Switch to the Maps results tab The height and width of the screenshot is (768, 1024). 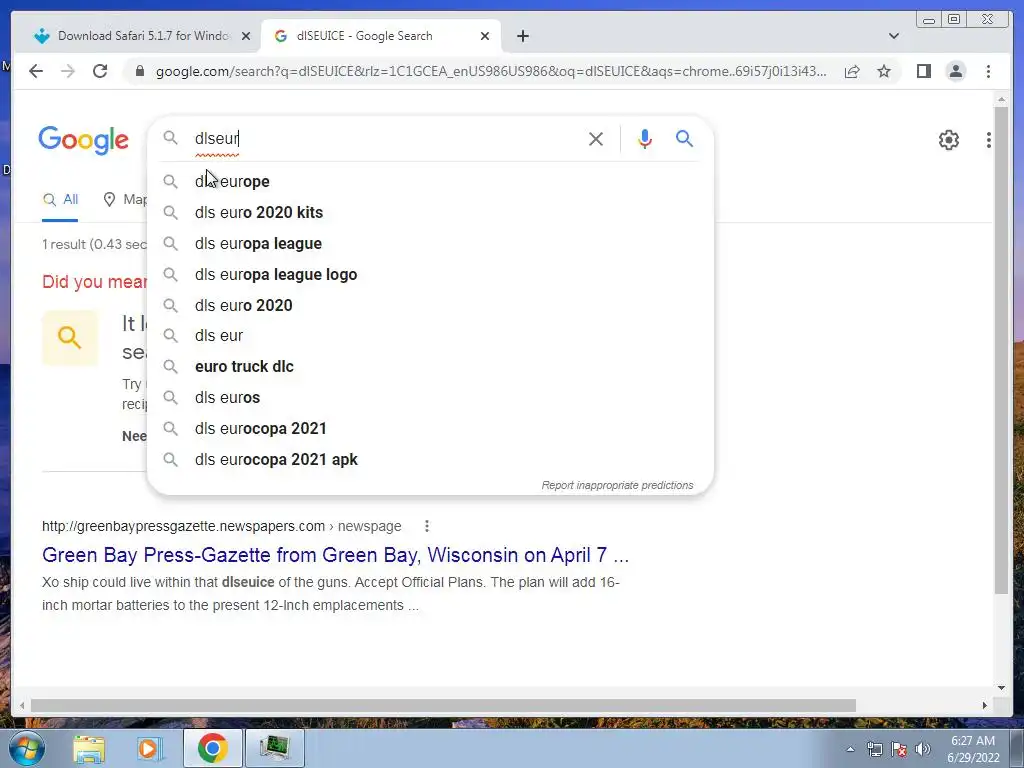[x=125, y=199]
